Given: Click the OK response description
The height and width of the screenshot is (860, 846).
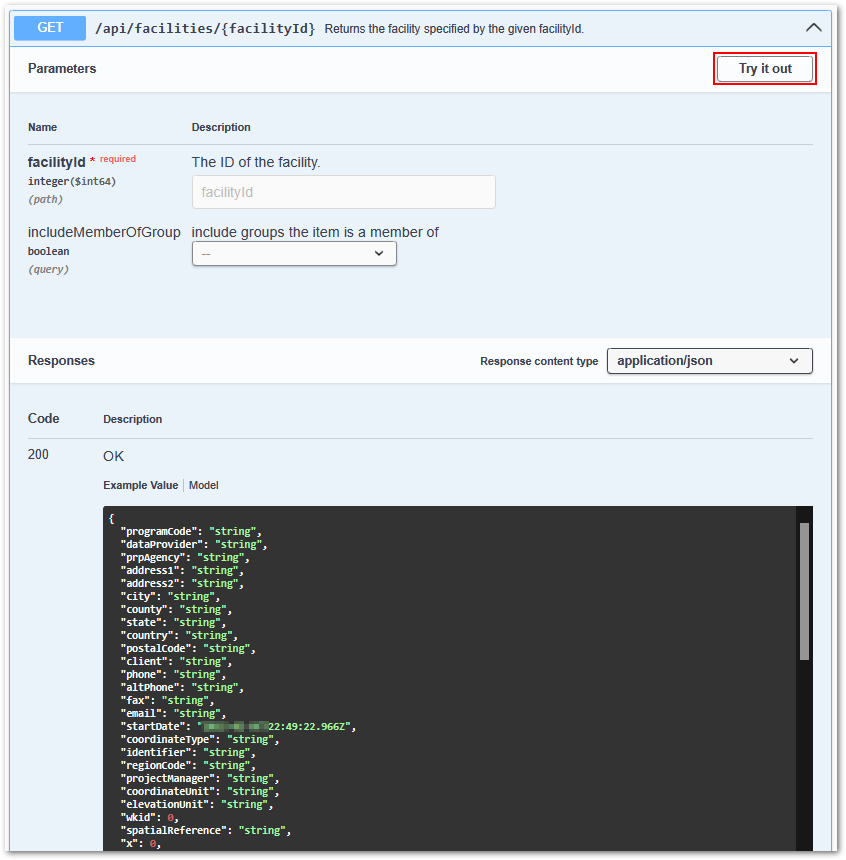Looking at the screenshot, I should [113, 455].
